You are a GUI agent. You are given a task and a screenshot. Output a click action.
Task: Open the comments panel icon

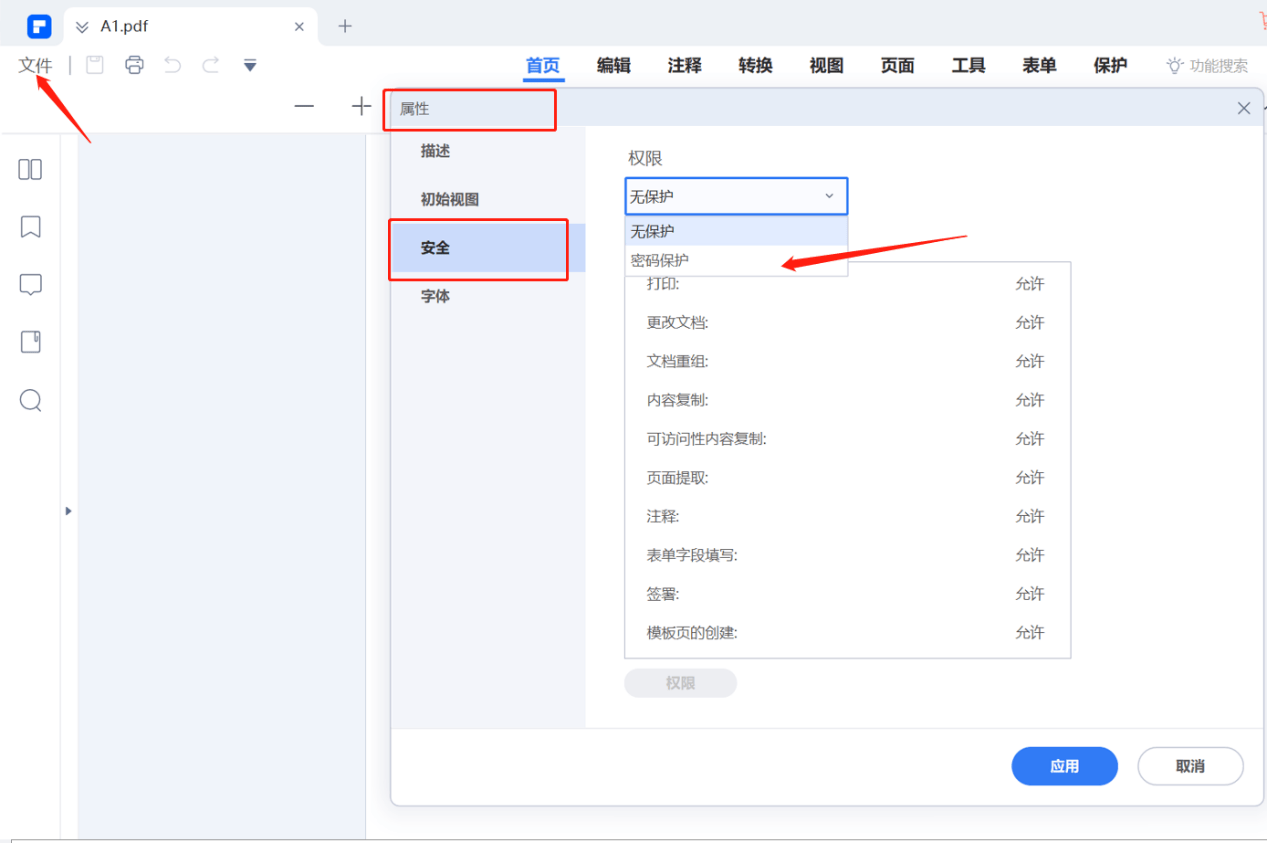[x=31, y=285]
